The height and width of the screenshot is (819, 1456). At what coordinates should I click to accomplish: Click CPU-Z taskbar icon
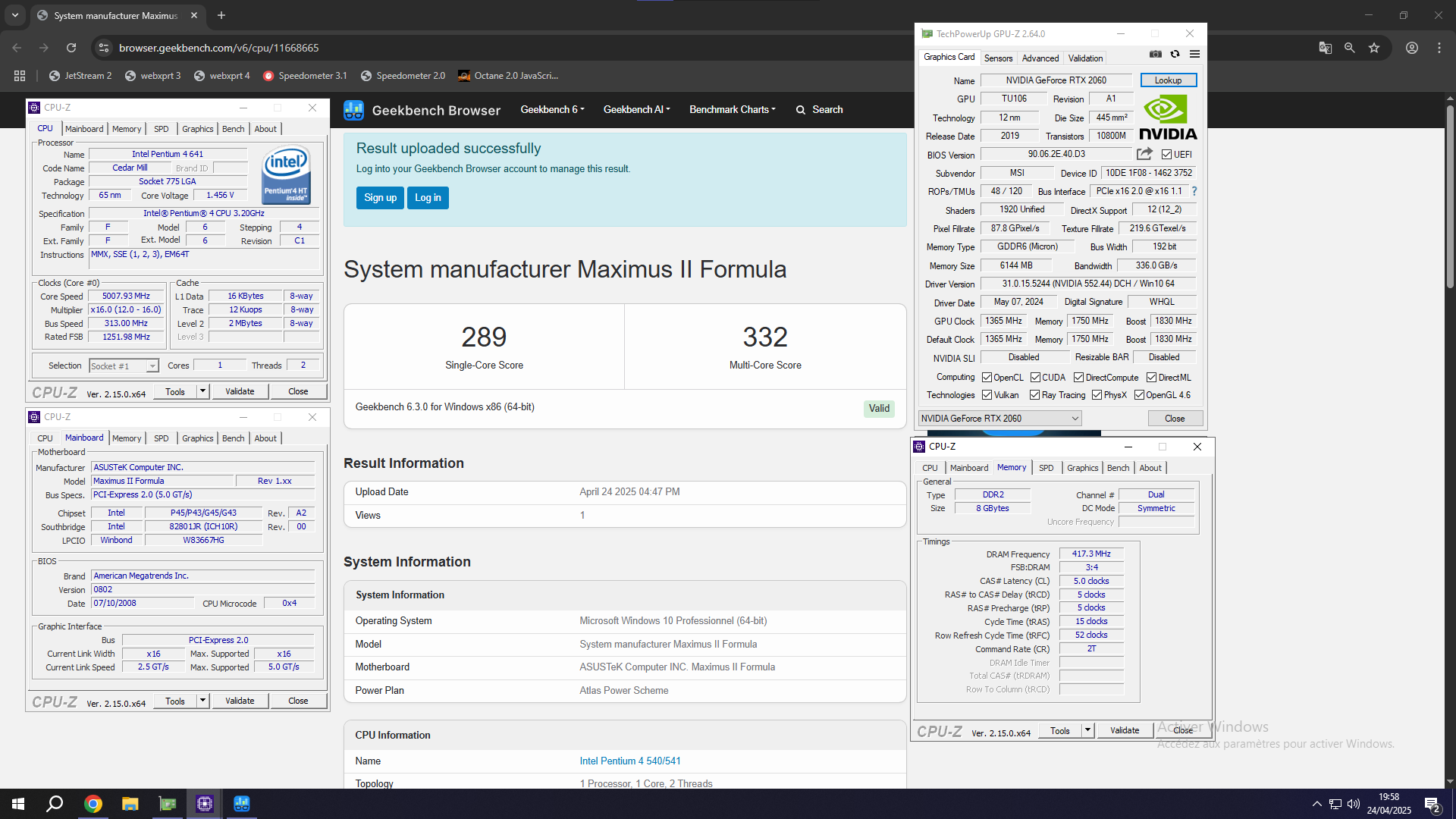(205, 804)
